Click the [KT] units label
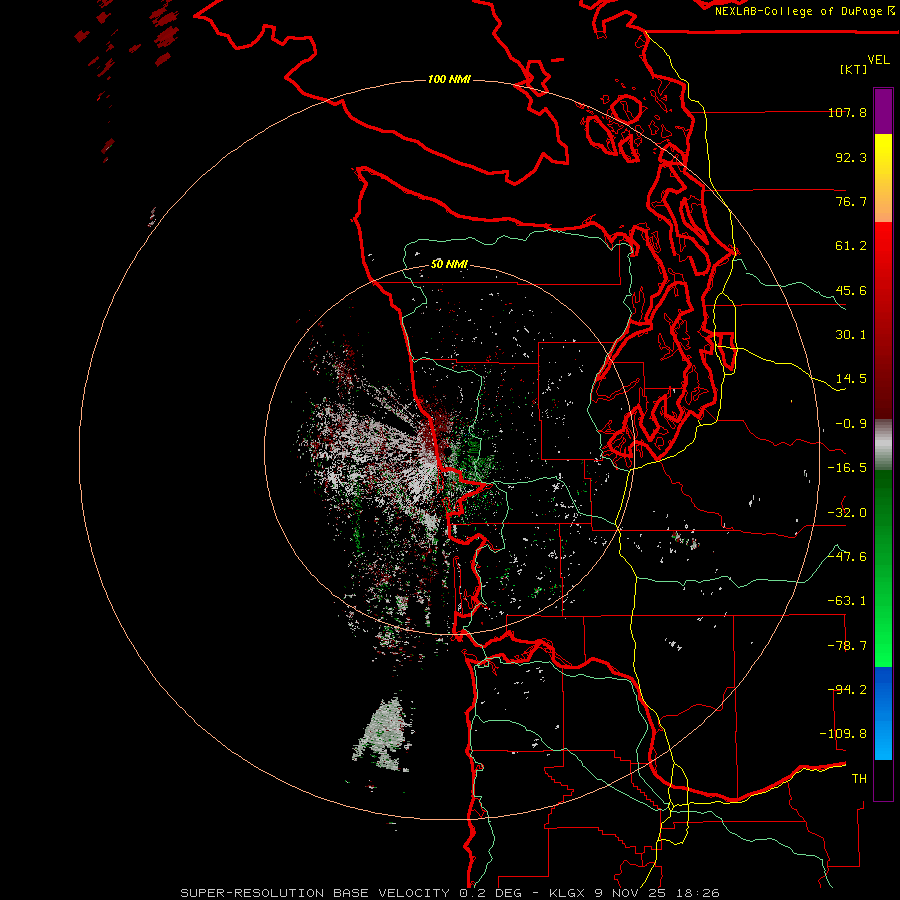900x900 pixels. (854, 69)
